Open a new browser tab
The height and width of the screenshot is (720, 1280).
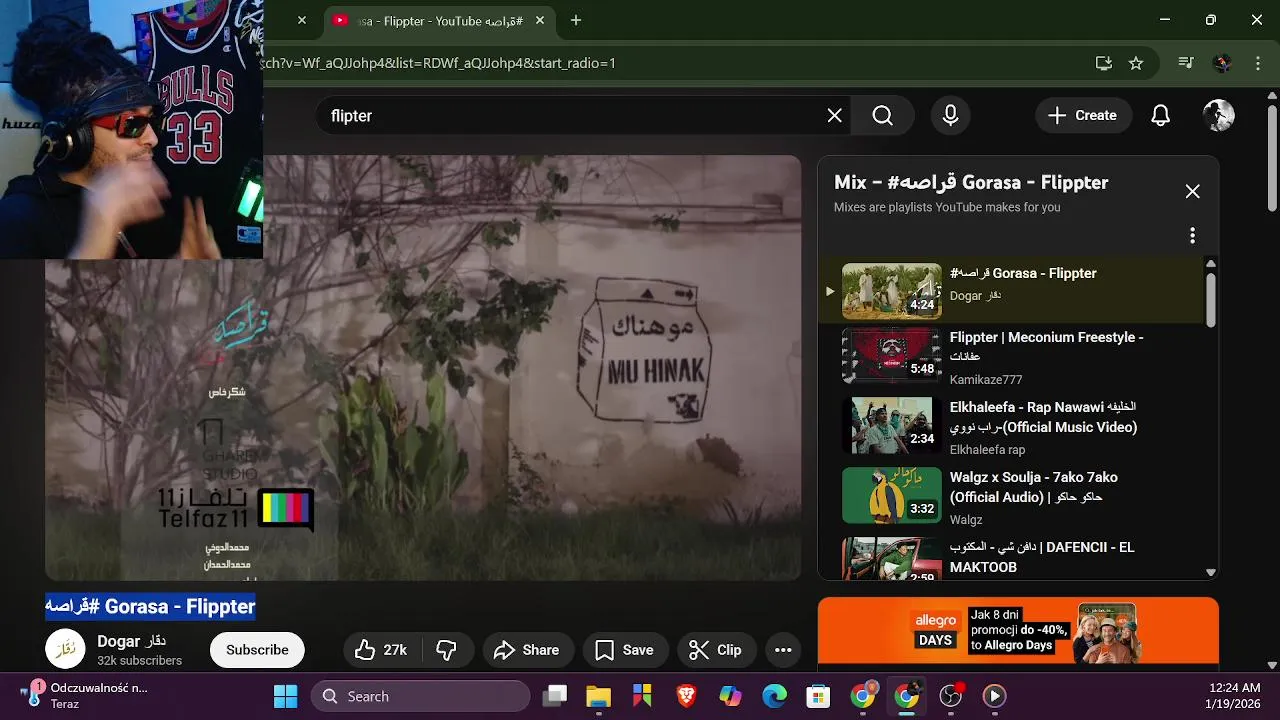click(x=576, y=20)
